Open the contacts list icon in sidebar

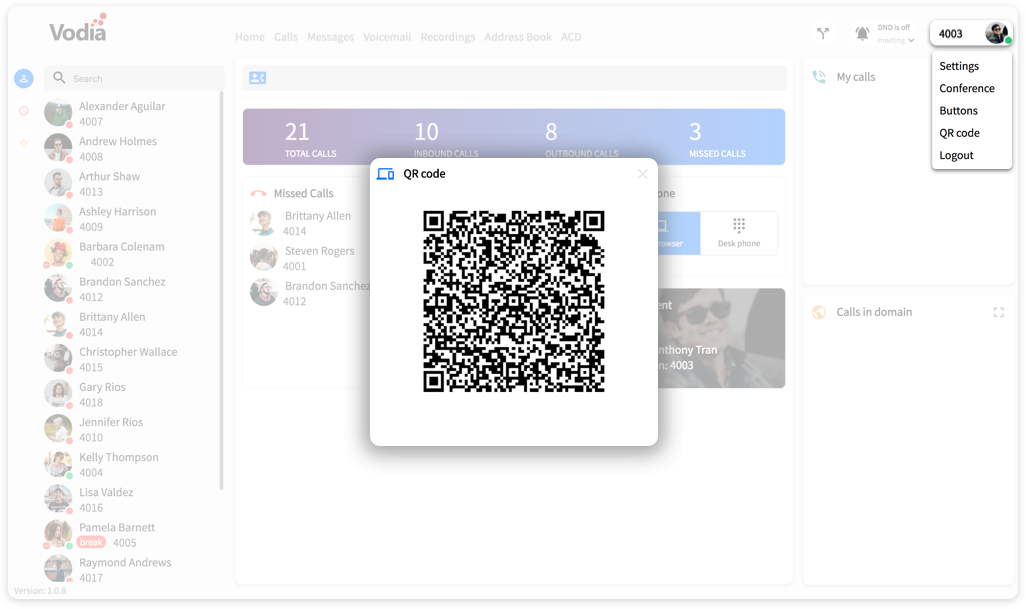[24, 78]
